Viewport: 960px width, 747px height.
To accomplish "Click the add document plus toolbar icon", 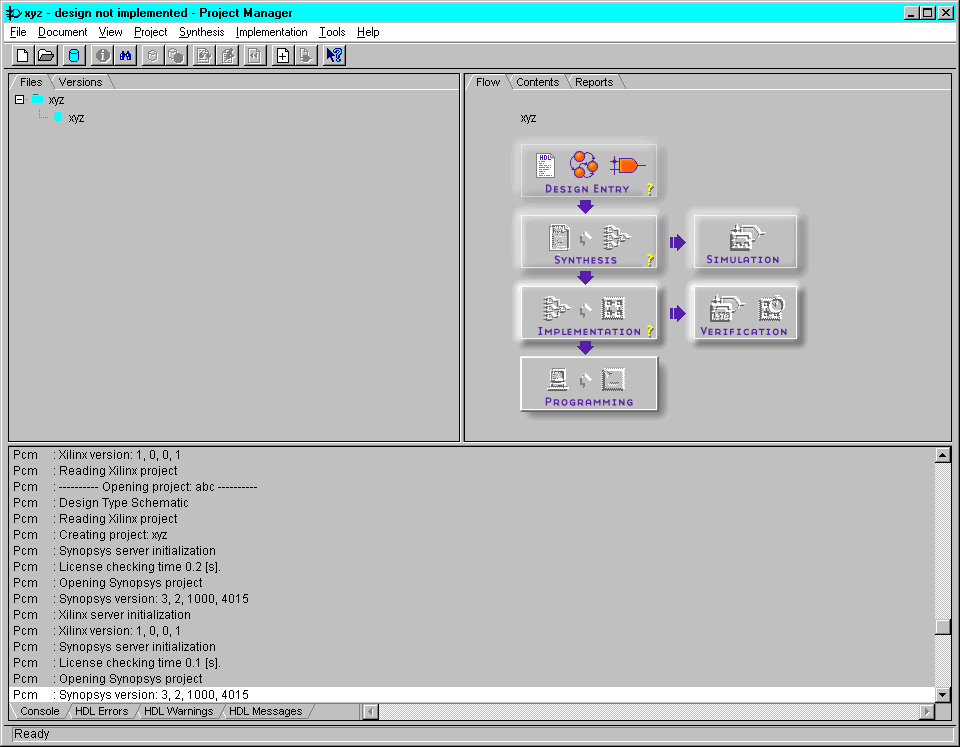I will click(283, 56).
